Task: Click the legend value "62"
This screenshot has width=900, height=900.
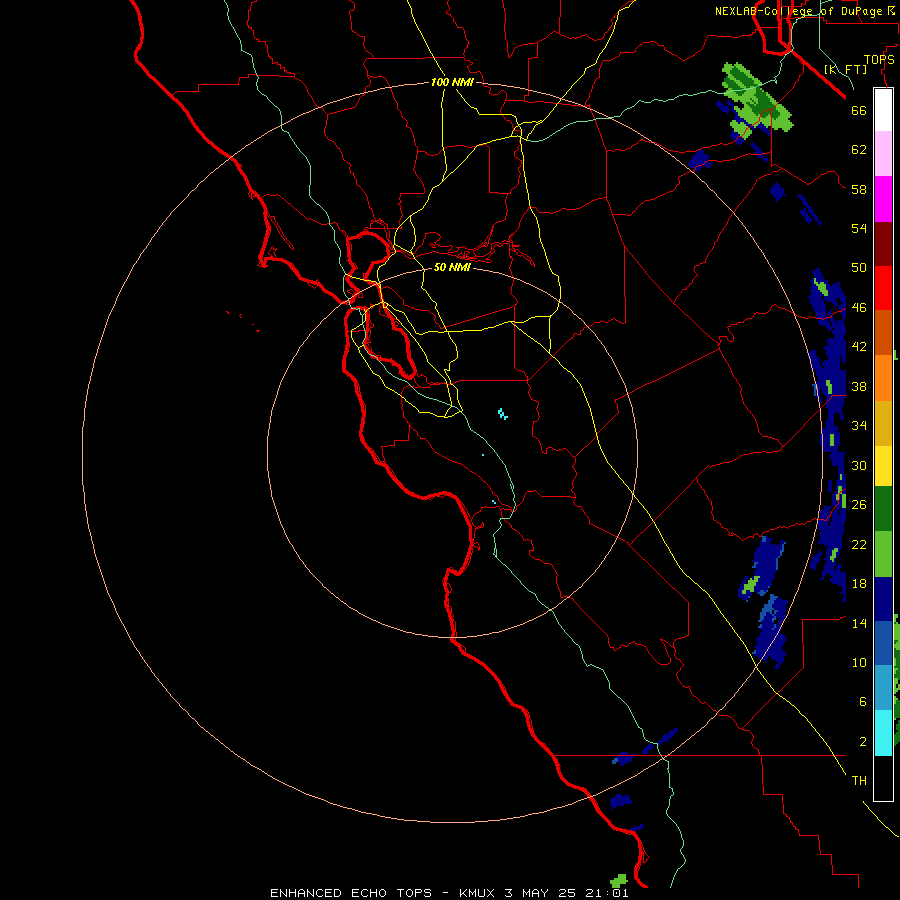Action: pos(859,150)
